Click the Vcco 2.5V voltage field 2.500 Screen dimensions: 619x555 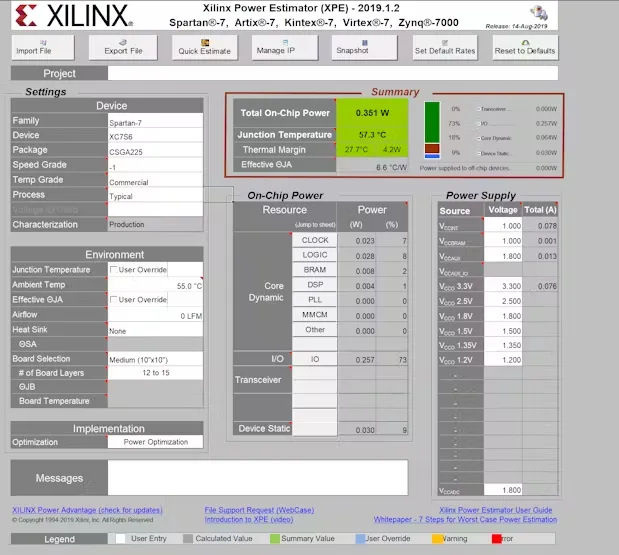503,300
